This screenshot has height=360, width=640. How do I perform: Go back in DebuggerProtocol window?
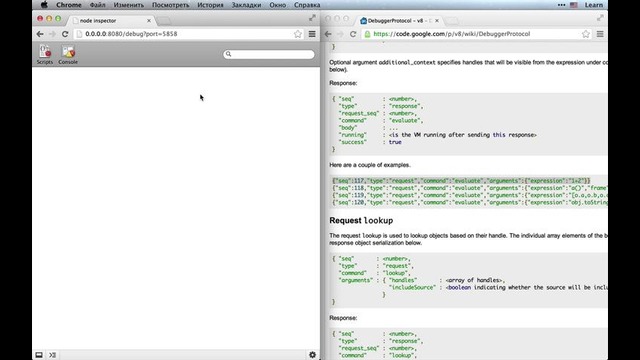click(328, 34)
